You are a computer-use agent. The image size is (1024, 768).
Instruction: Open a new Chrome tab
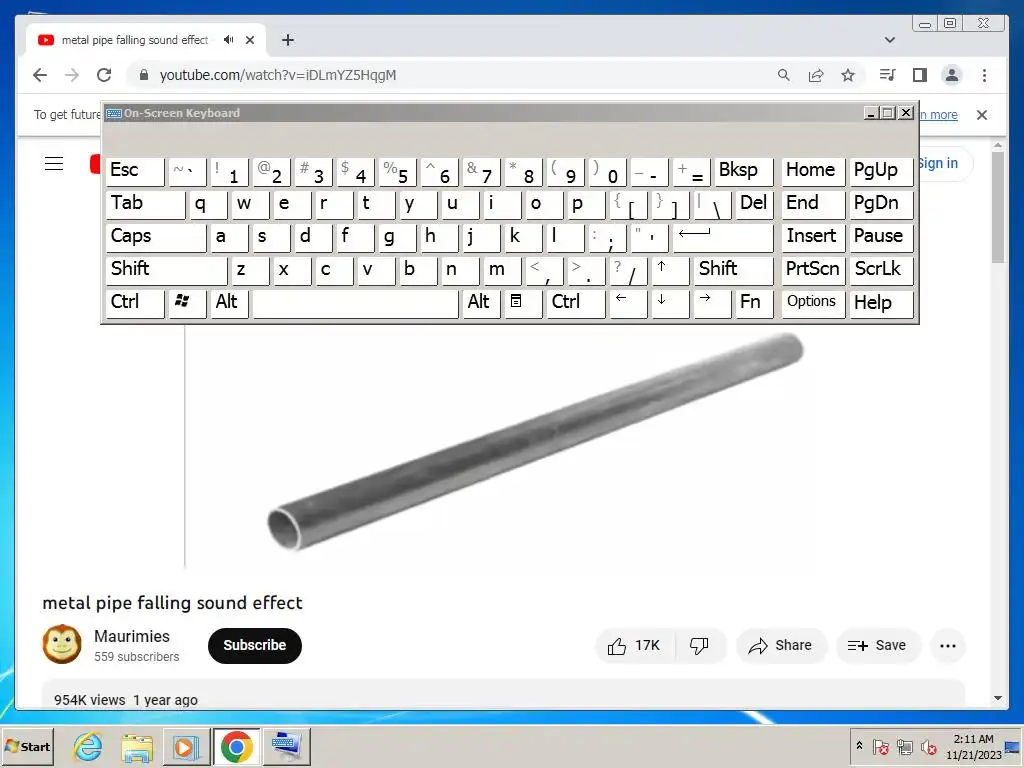(x=287, y=40)
